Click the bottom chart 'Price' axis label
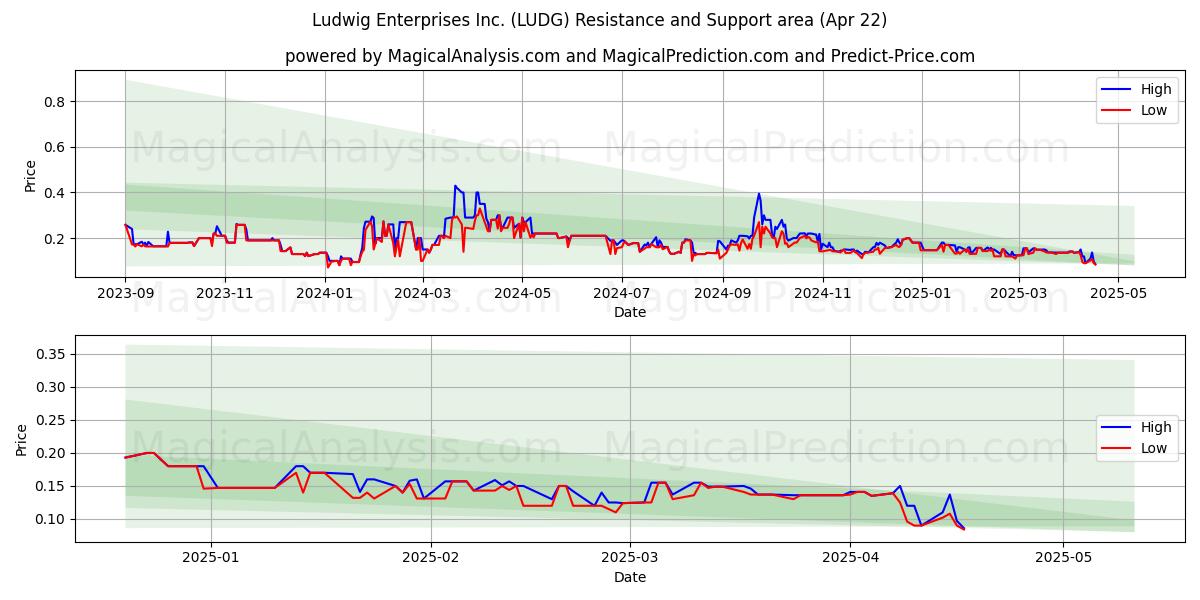 22,439
